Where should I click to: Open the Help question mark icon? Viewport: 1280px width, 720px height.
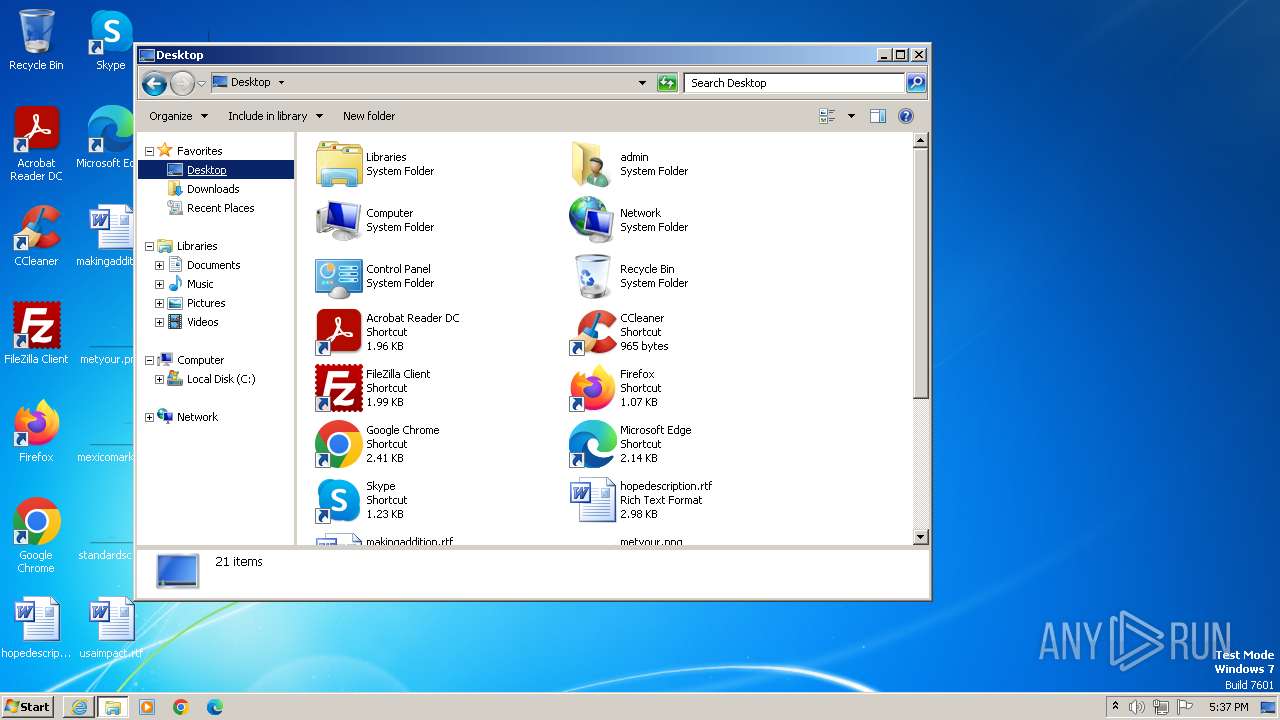point(905,116)
